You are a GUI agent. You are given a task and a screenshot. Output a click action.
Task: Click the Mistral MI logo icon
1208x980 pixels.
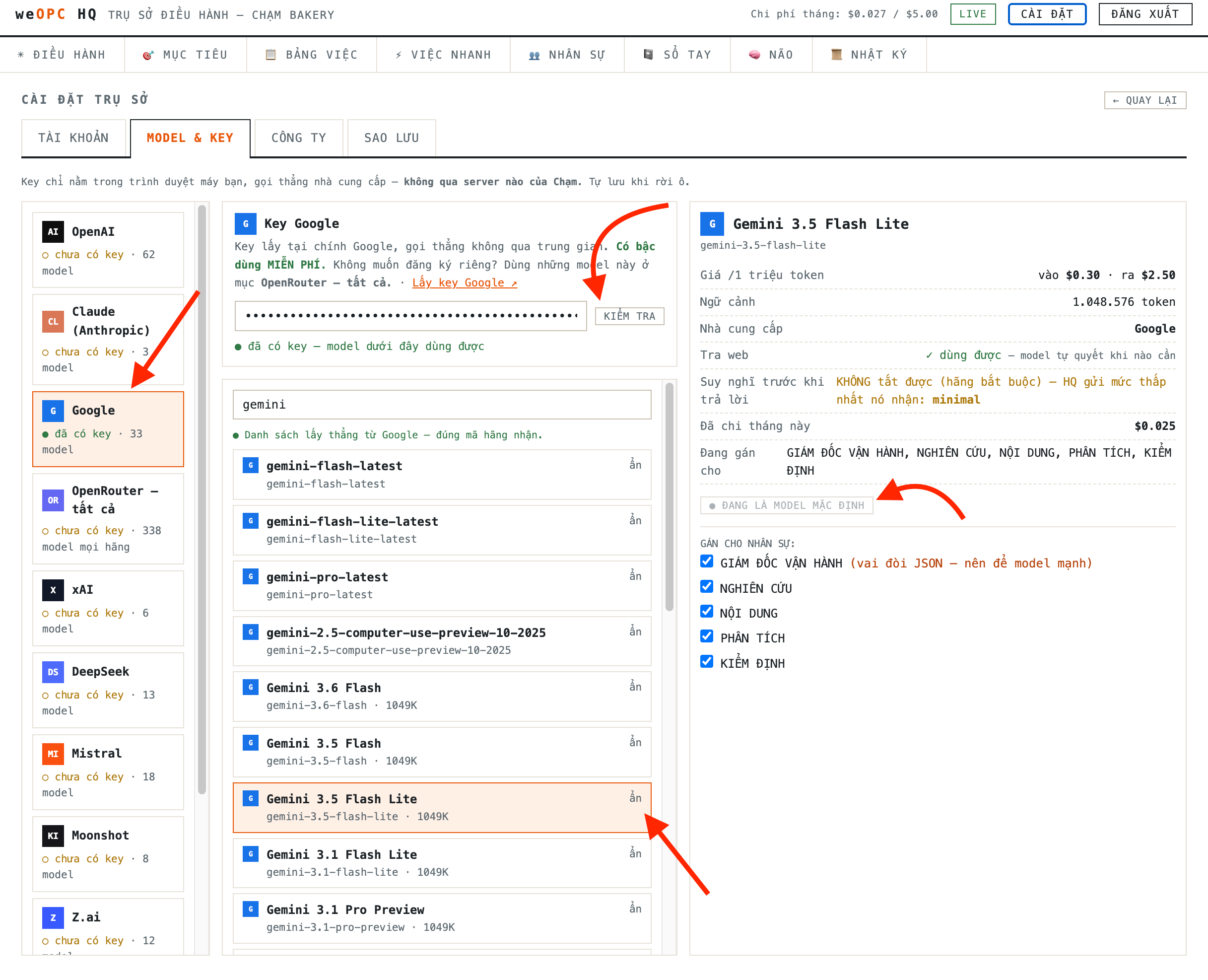(x=53, y=753)
